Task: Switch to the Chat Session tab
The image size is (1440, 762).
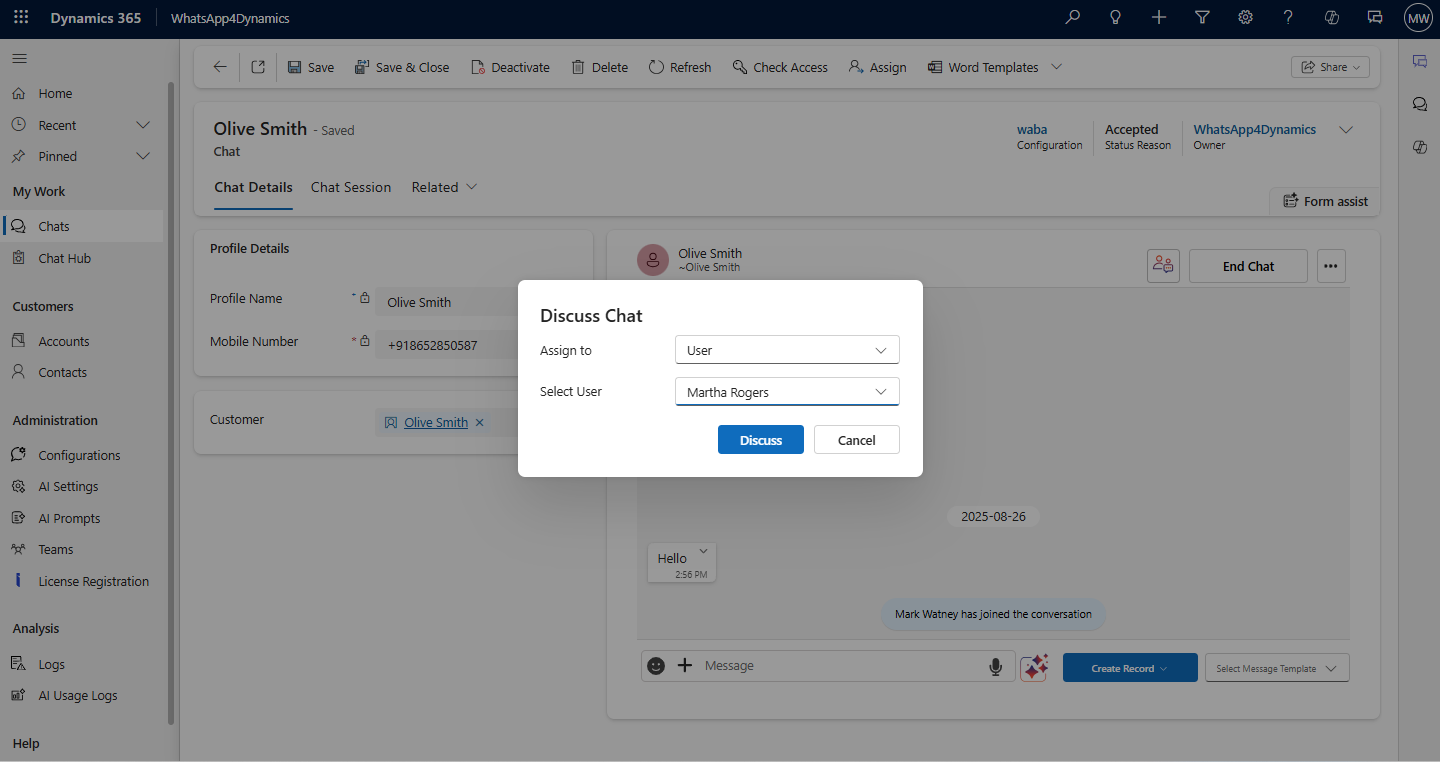Action: pos(351,187)
